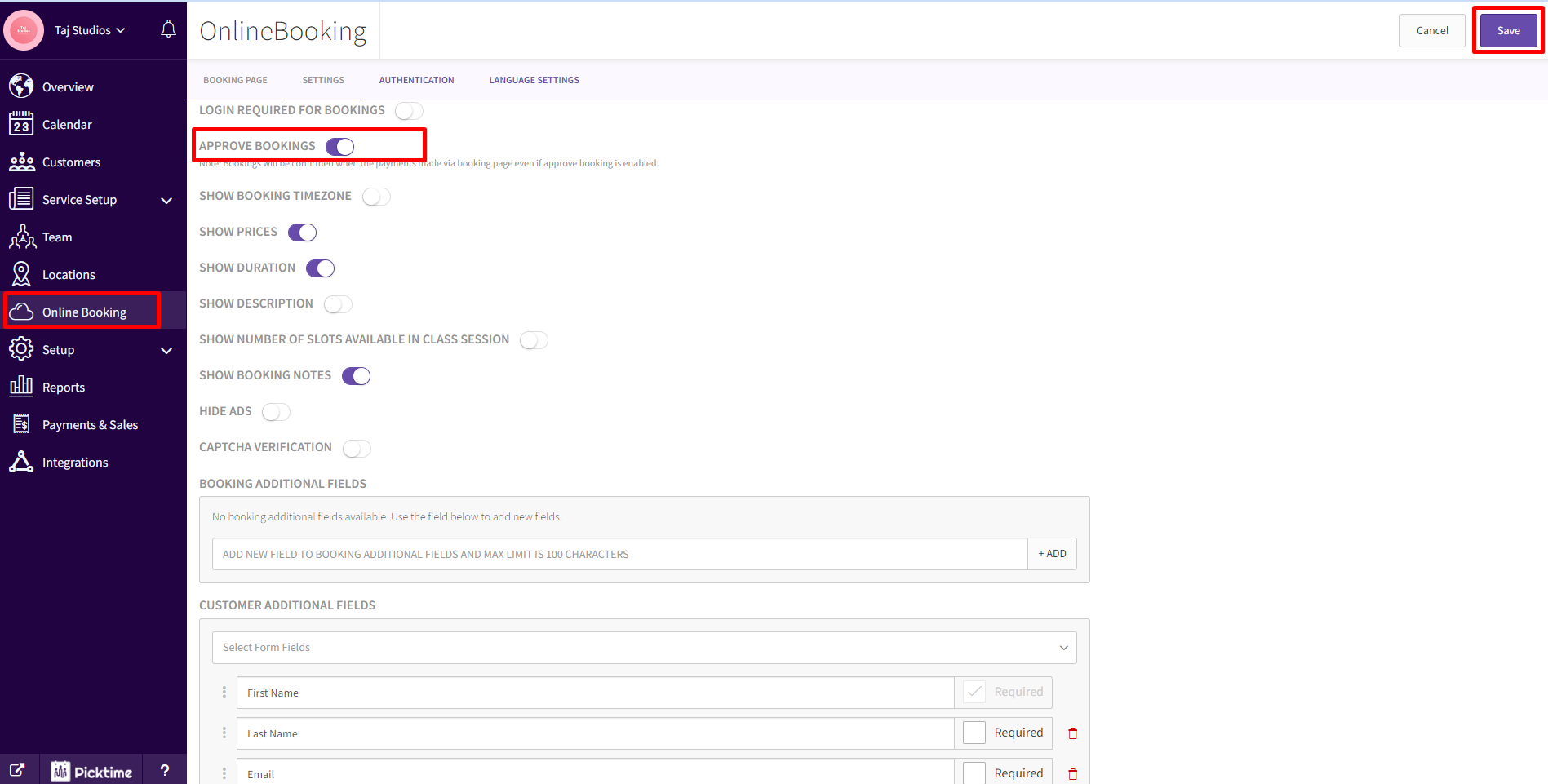This screenshot has width=1548, height=784.
Task: Open the Customers section
Action: (x=72, y=162)
